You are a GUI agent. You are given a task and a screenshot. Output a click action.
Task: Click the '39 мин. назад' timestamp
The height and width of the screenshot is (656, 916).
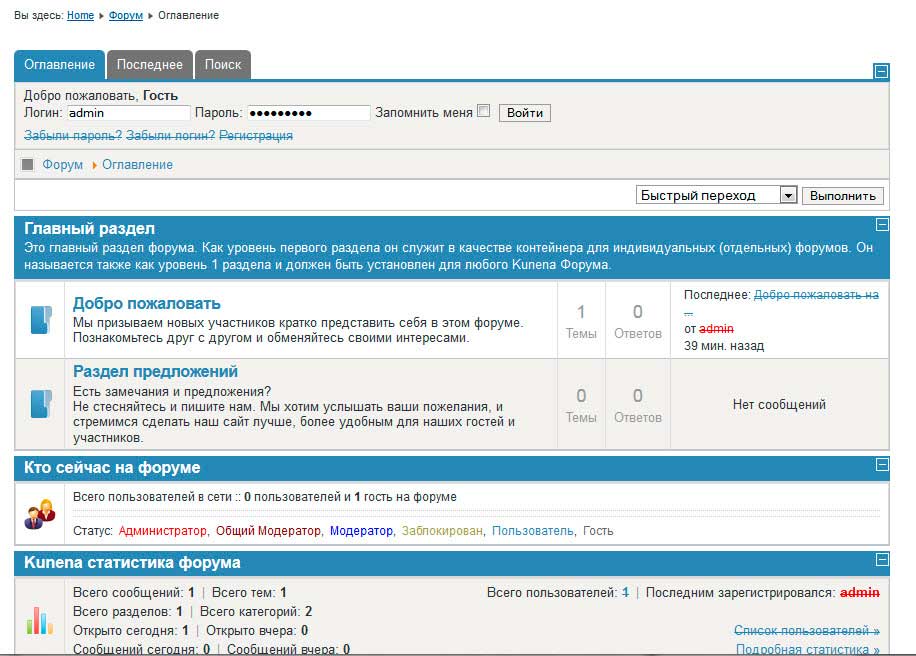point(724,346)
